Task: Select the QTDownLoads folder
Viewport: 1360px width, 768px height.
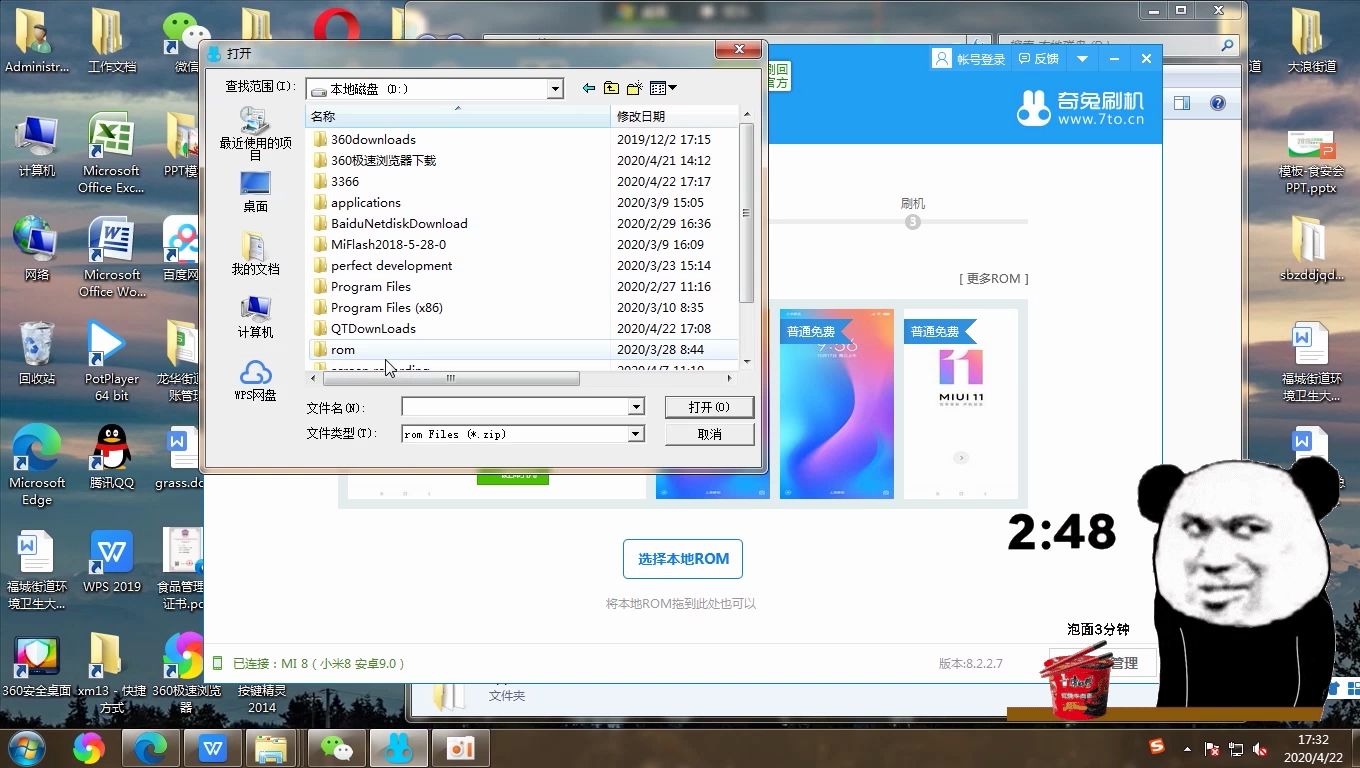Action: [x=373, y=328]
